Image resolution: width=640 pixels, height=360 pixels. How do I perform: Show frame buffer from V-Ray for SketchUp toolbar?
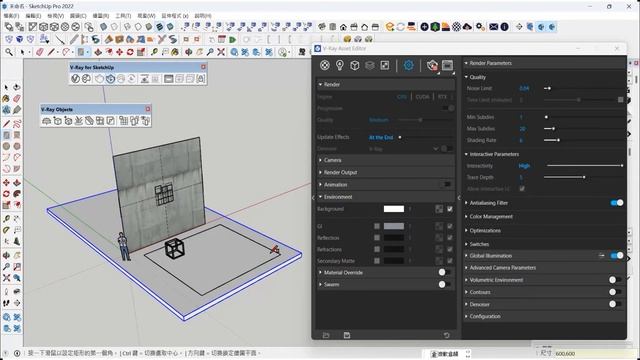169,79
